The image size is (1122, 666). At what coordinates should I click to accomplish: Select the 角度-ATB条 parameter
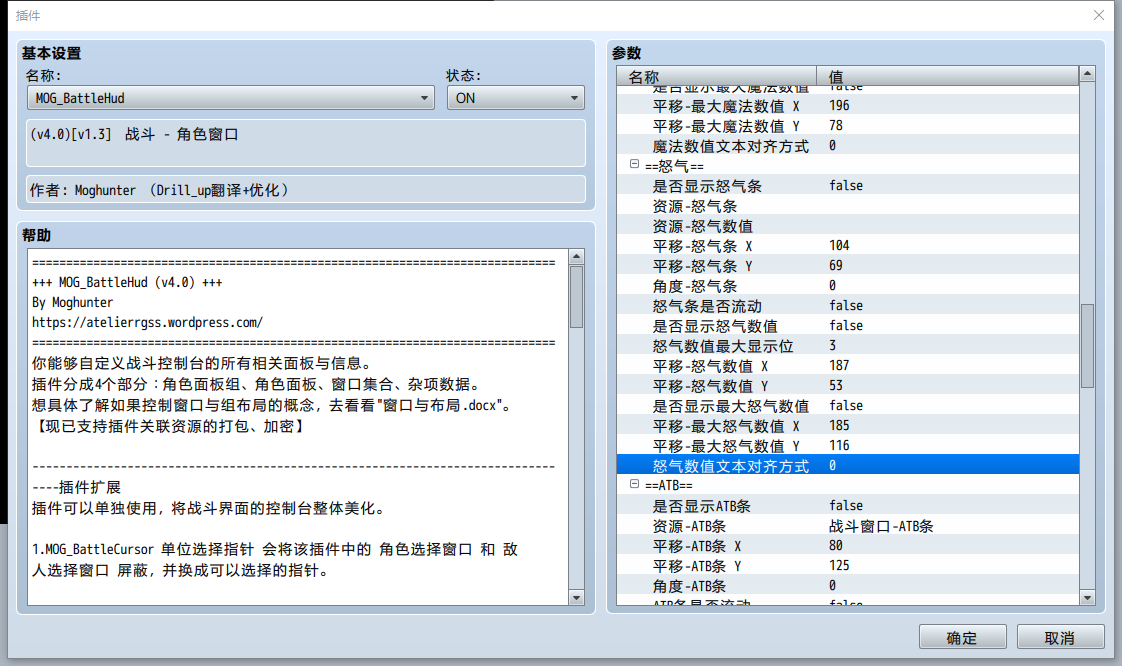848,586
